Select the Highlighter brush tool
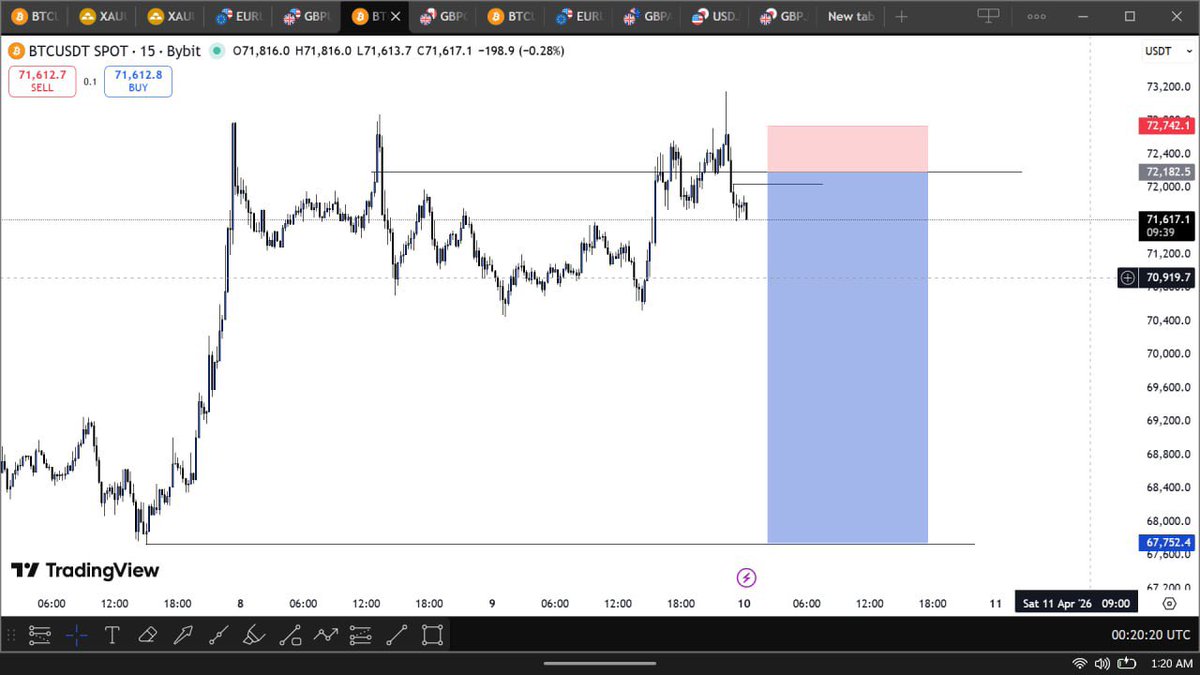Viewport: 1200px width, 675px height. [254, 634]
